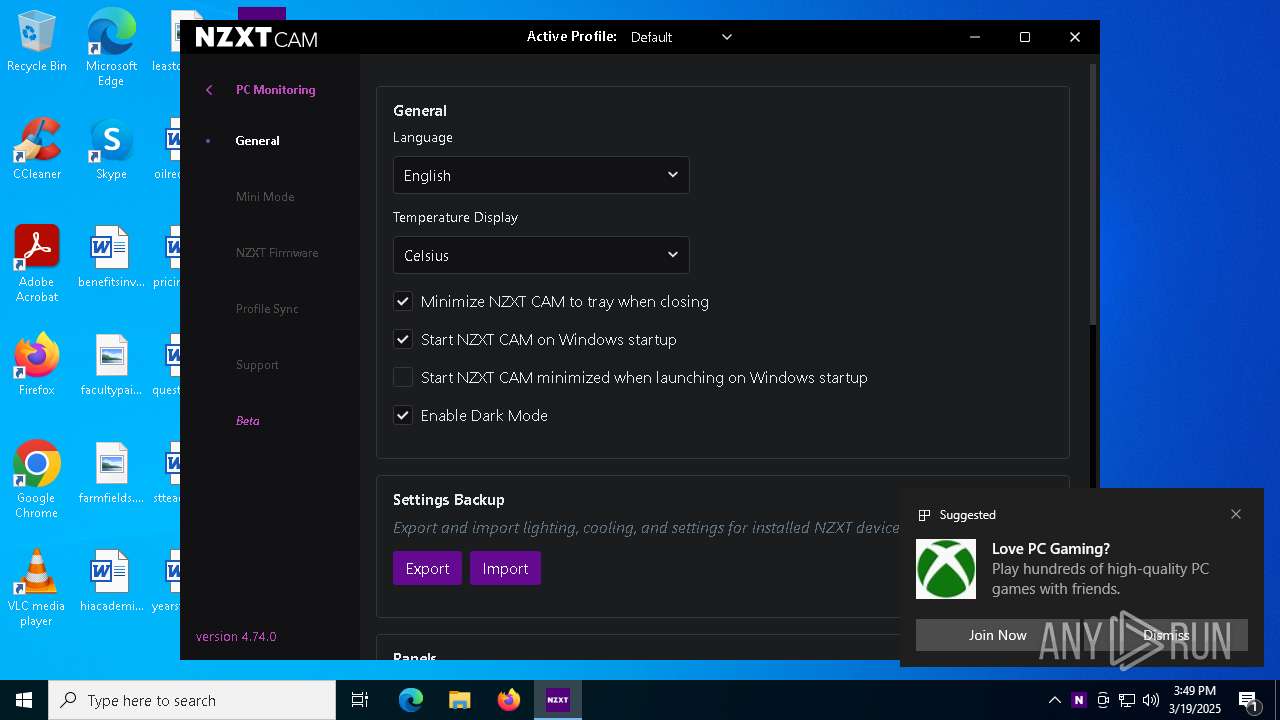Open Profile Sync settings
Screen dimensions: 1280x720
(267, 309)
